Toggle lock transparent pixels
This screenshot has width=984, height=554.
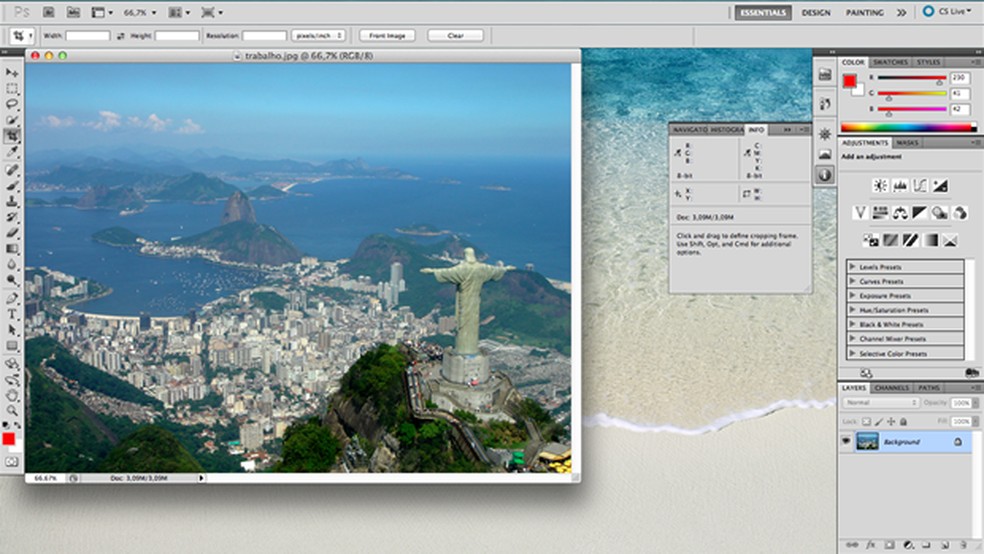coord(867,422)
